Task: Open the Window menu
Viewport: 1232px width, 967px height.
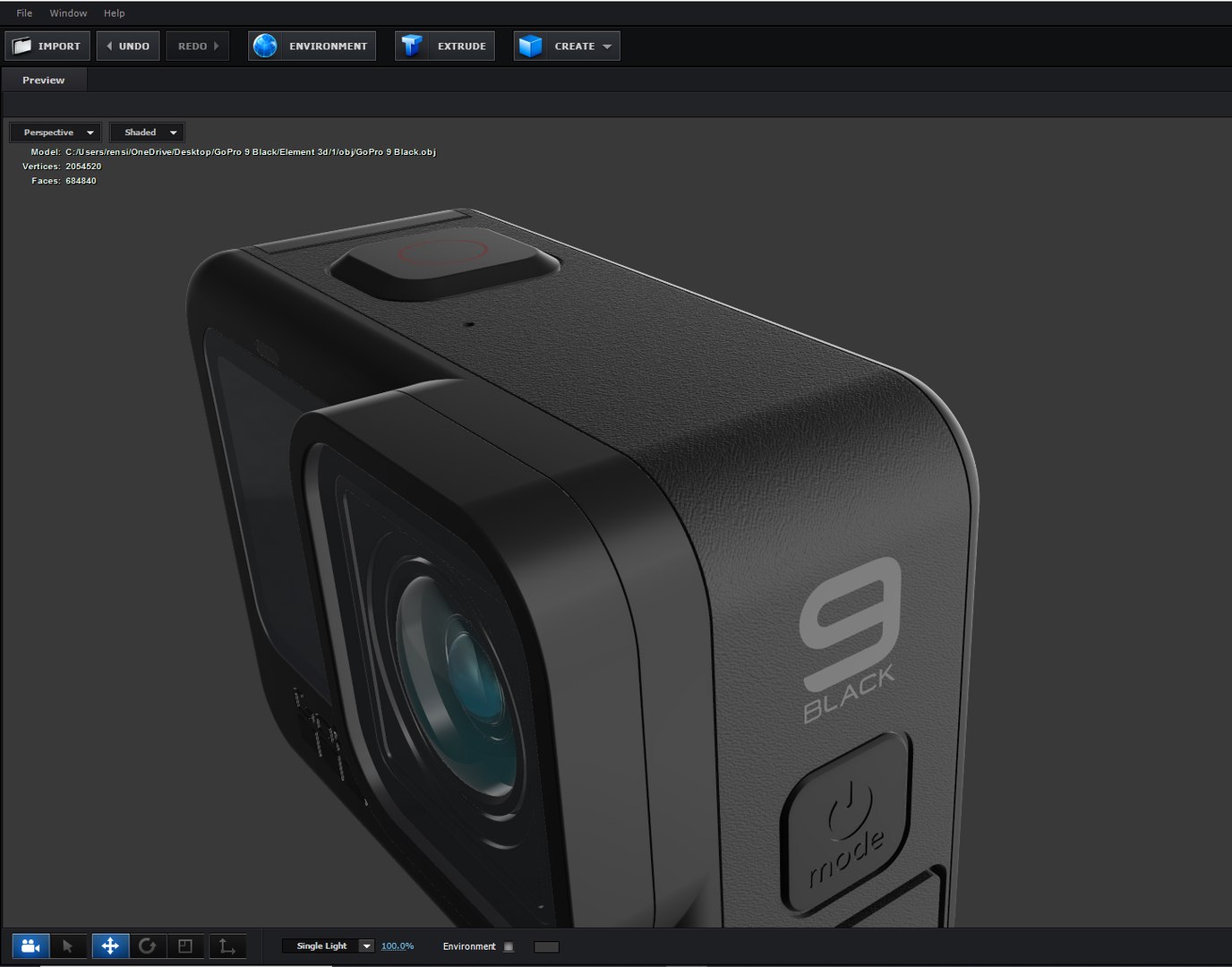Action: (68, 13)
